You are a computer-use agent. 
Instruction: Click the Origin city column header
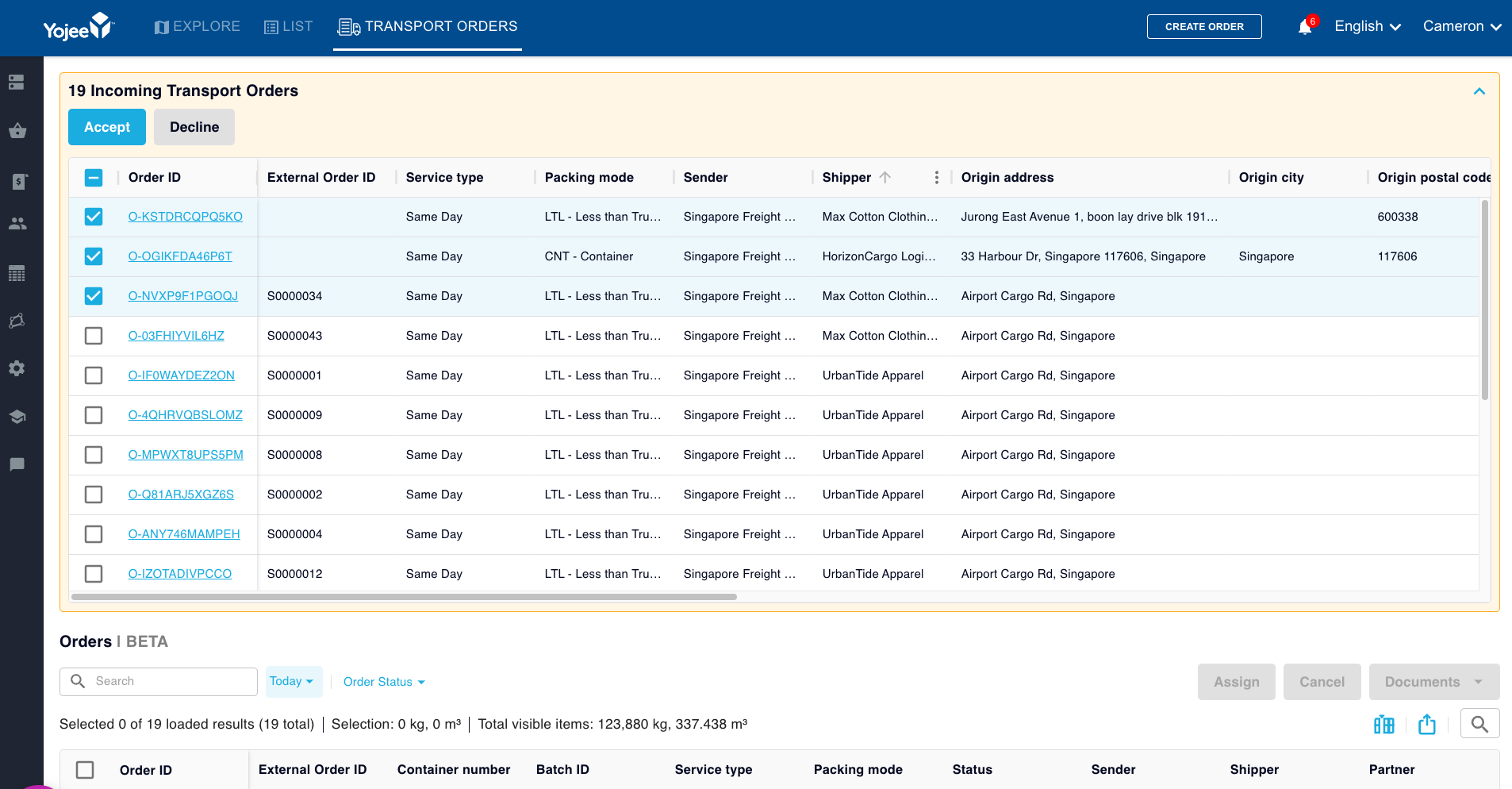coord(1271,177)
